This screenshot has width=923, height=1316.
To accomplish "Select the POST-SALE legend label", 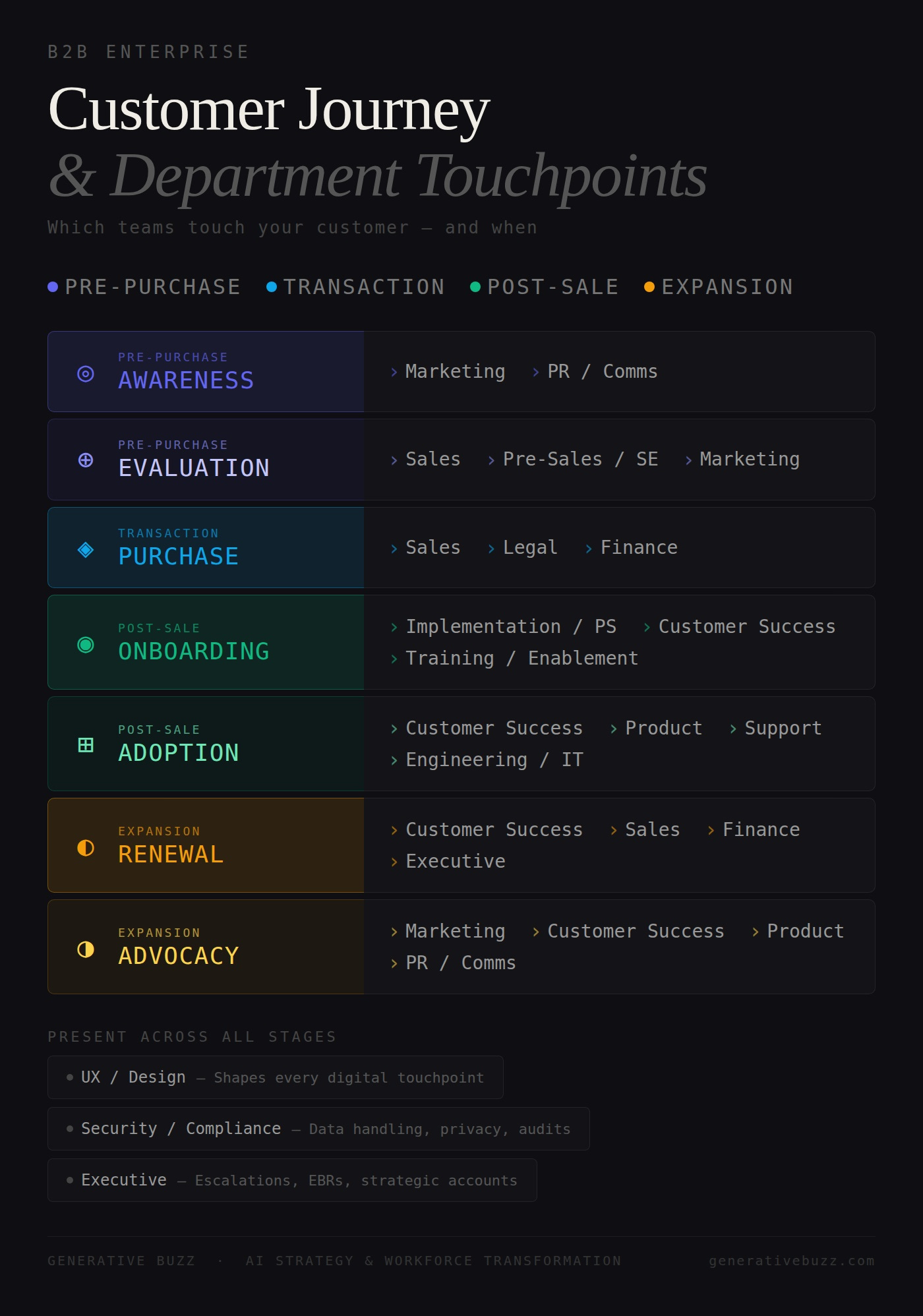I will click(552, 287).
